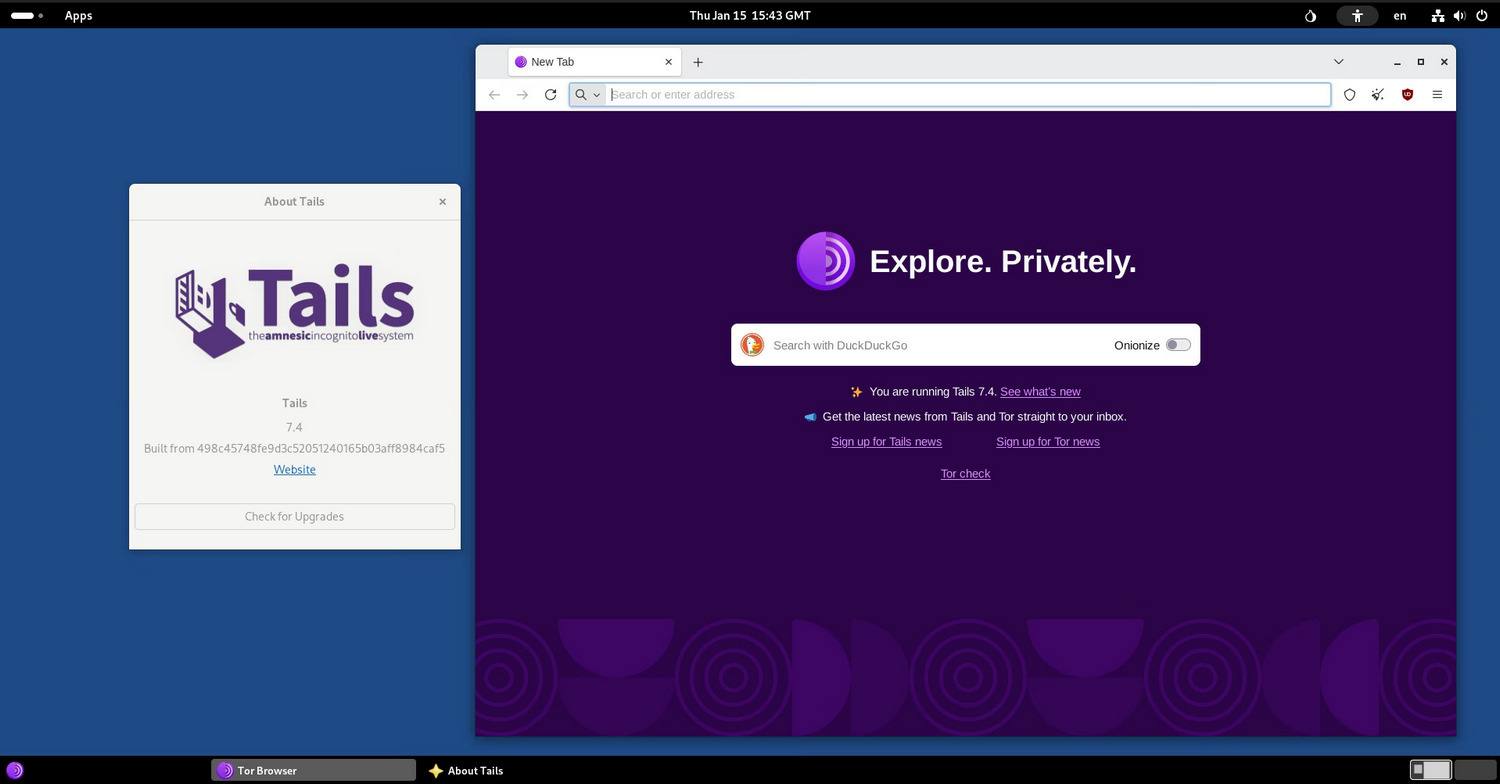The image size is (1500, 784).
Task: Click the power icon in top bar
Action: click(x=1481, y=15)
